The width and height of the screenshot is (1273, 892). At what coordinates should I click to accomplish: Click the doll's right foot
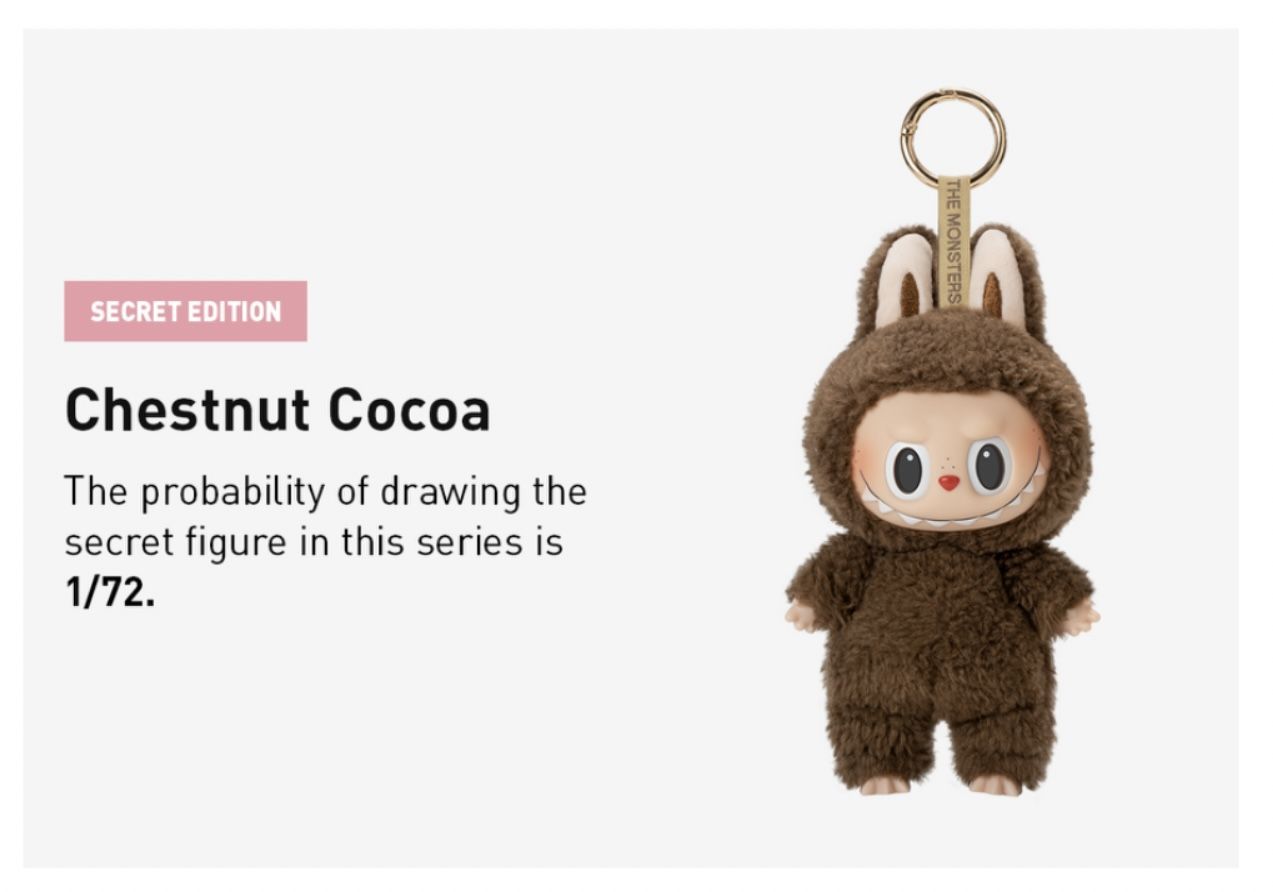point(995,784)
